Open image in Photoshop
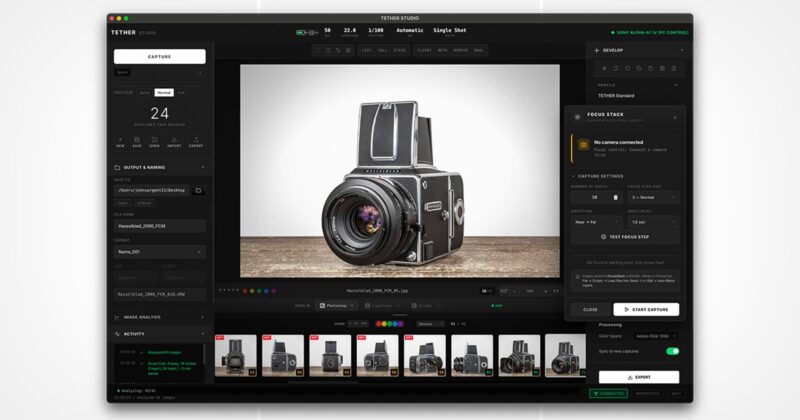The width and height of the screenshot is (800, 420). click(x=337, y=306)
